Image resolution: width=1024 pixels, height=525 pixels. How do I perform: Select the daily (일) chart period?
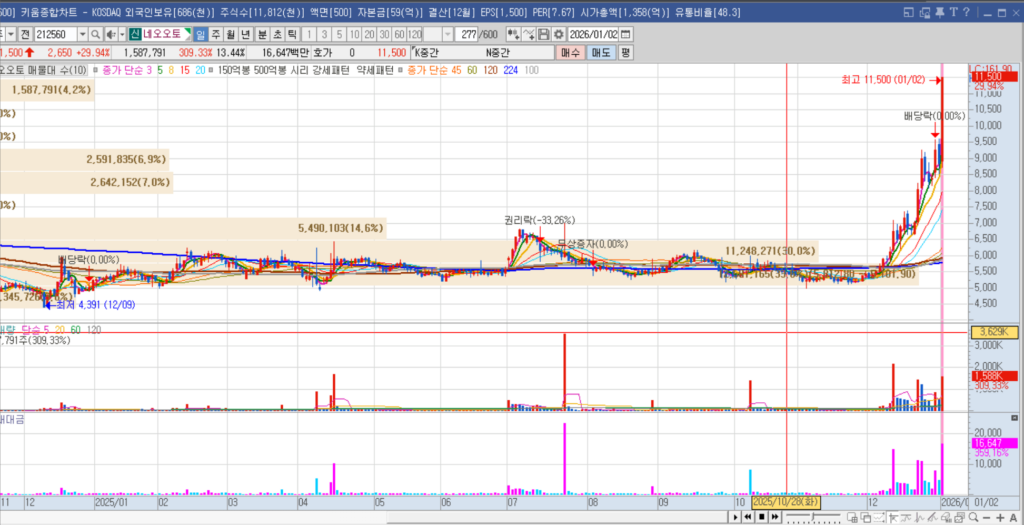click(x=201, y=33)
